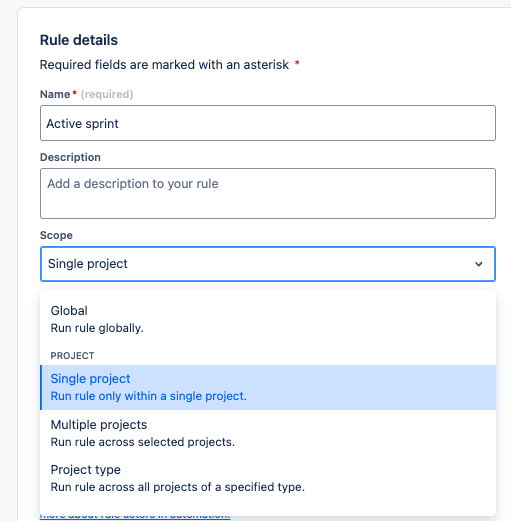
Task: Click the Rule details heading
Action: tap(79, 40)
